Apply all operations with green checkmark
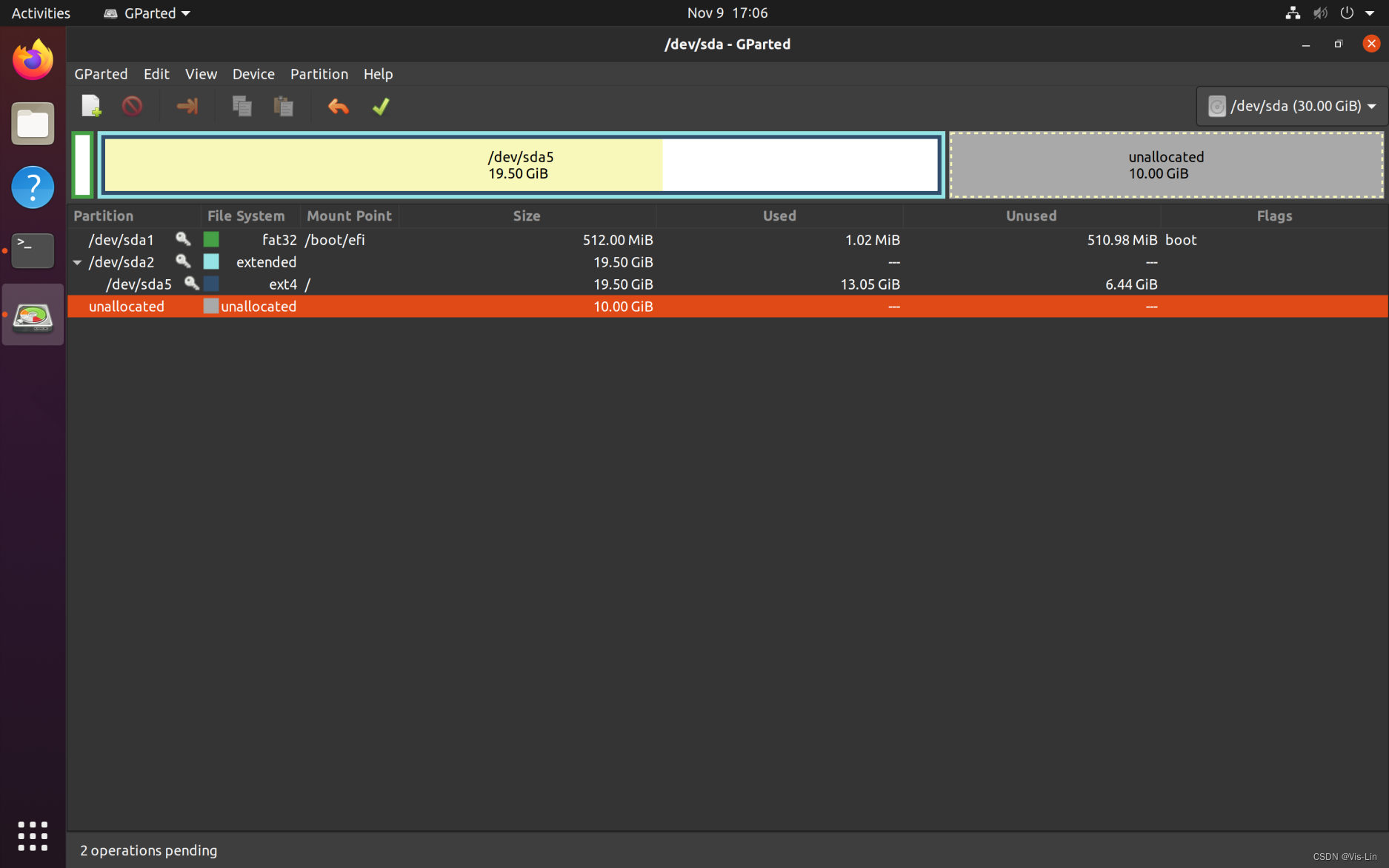This screenshot has width=1389, height=868. click(x=381, y=106)
